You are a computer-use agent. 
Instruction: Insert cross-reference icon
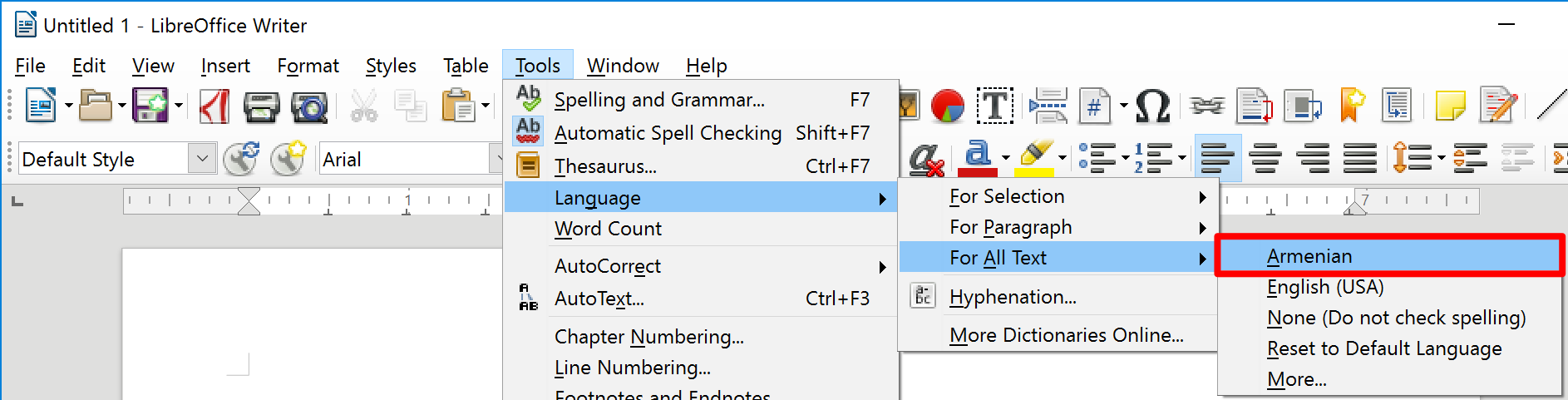pyautogui.click(x=1397, y=106)
